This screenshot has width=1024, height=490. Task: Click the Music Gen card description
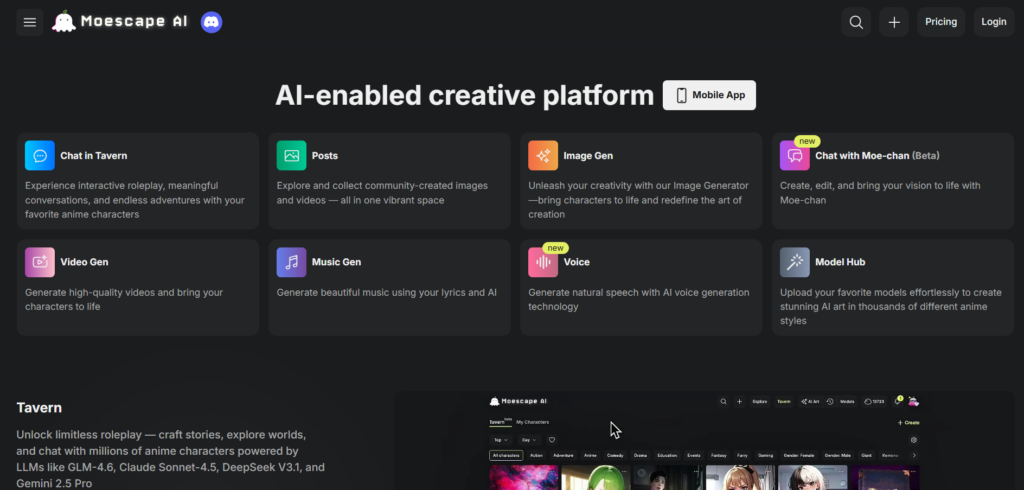387,292
